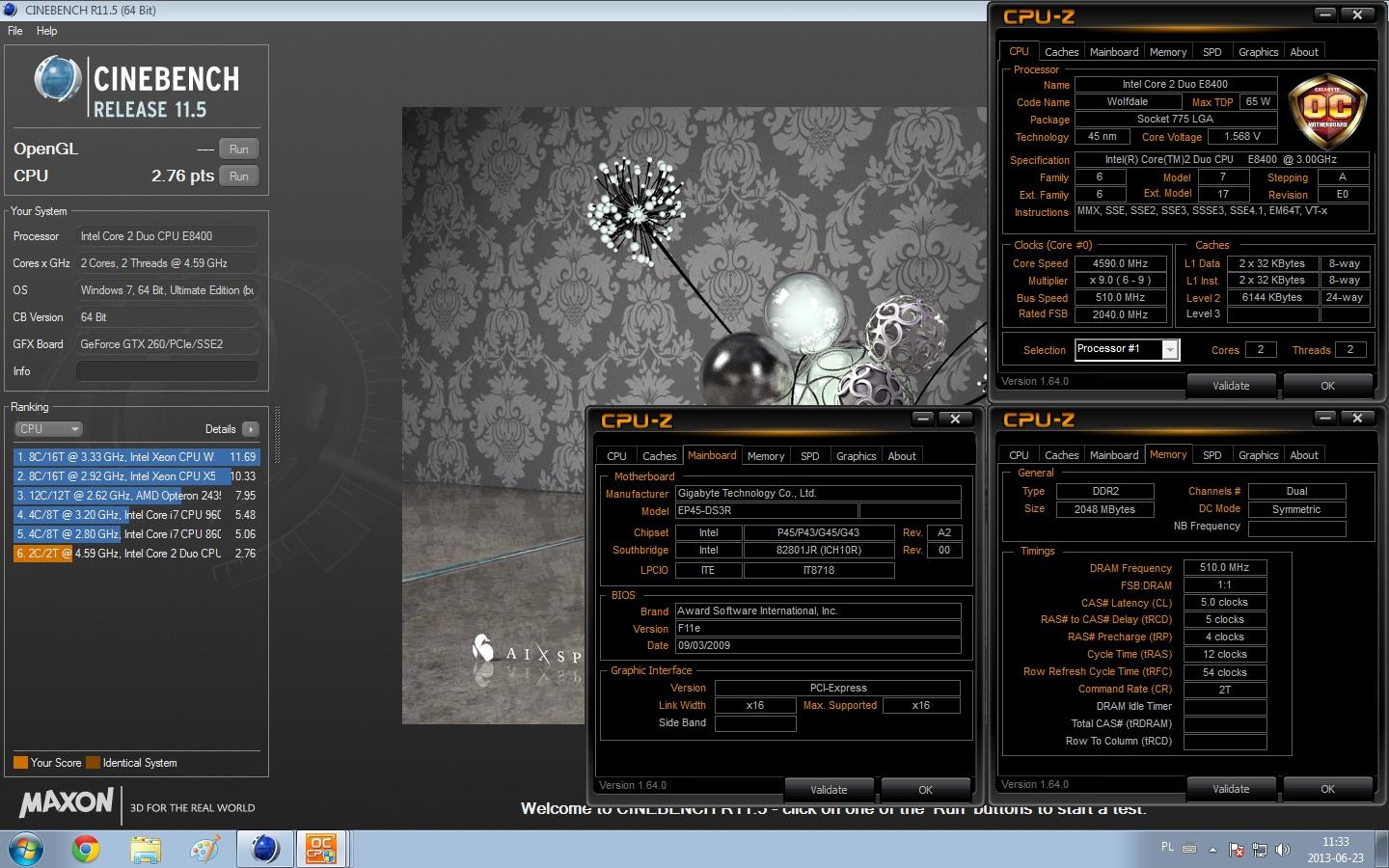The width and height of the screenshot is (1389, 868).
Task: Click the volume speaker tray icon
Action: click(x=1282, y=850)
